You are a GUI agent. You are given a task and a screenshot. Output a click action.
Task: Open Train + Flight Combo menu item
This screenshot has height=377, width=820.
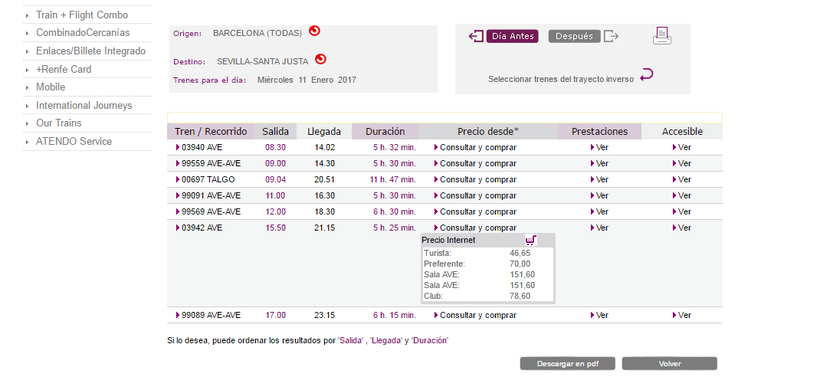point(82,15)
